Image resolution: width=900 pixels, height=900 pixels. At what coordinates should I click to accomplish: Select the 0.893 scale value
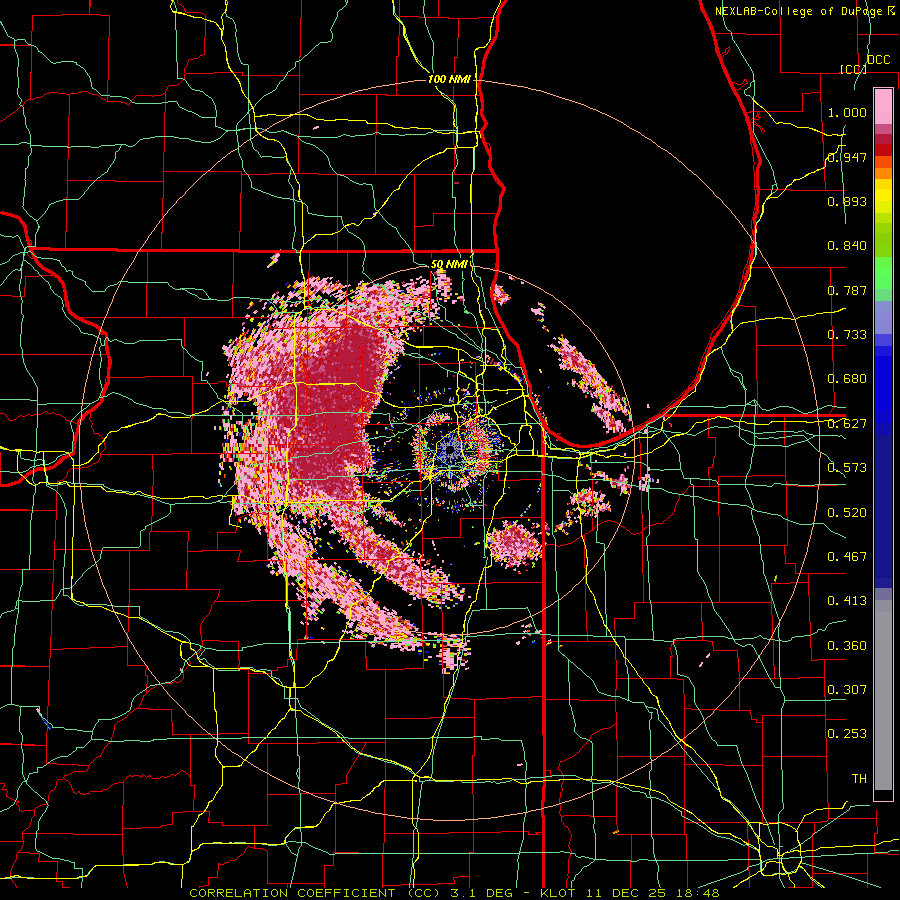coord(847,201)
